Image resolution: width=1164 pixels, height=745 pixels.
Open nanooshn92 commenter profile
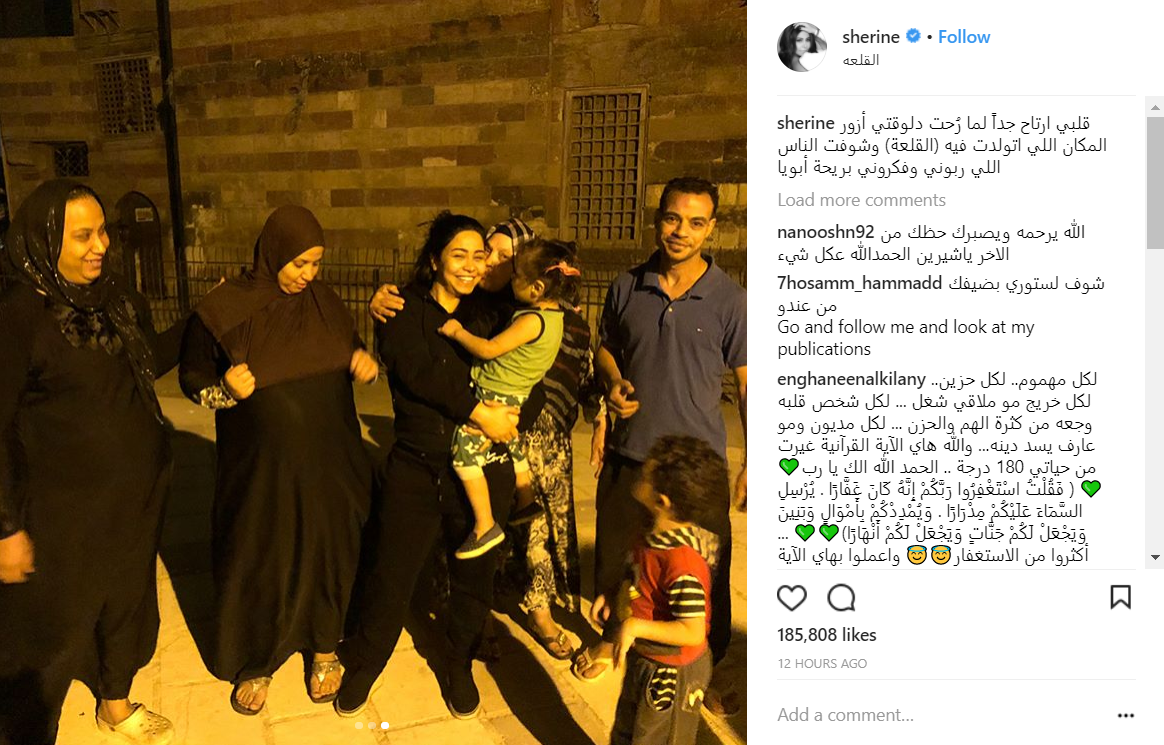tap(825, 232)
